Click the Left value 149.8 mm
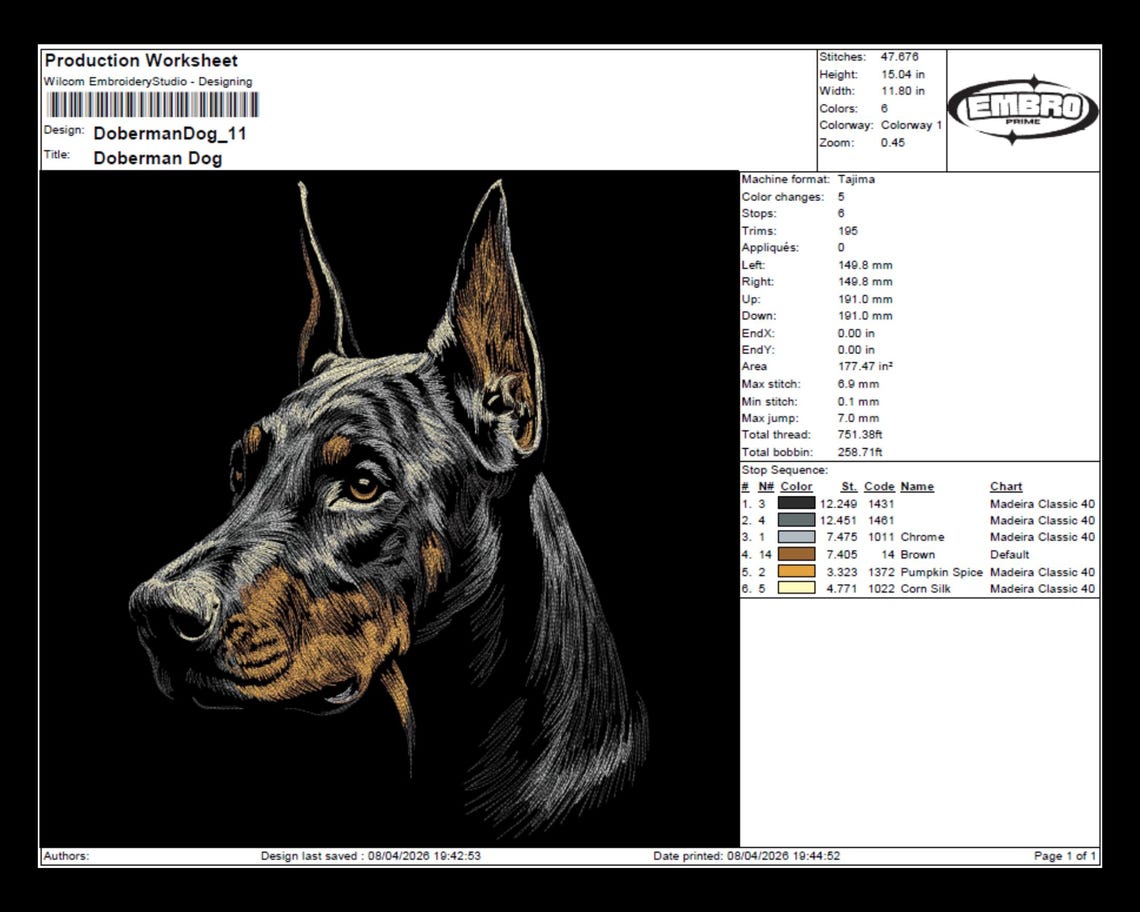 coord(865,265)
